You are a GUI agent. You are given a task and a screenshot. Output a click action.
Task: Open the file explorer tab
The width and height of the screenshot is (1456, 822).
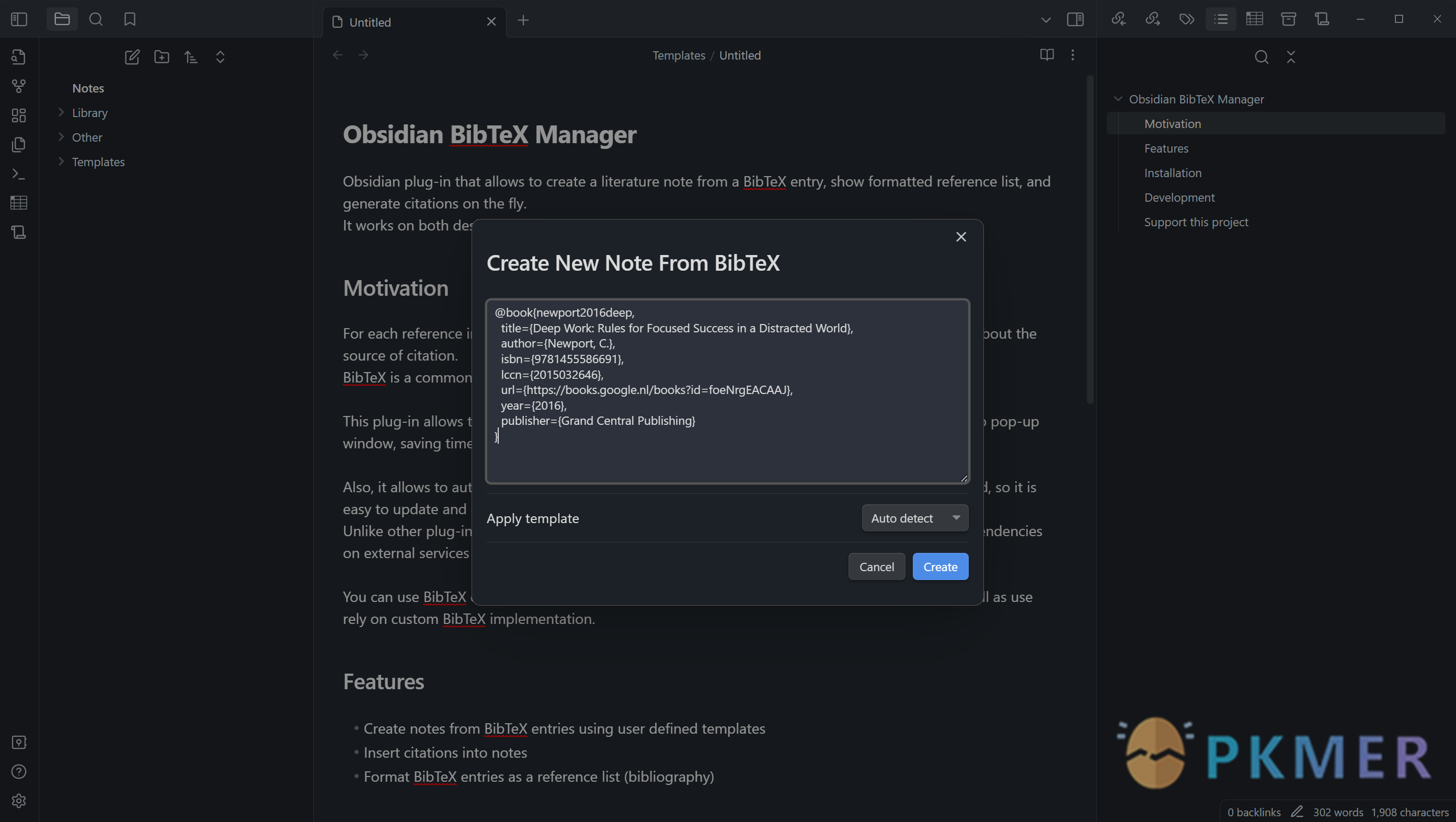[62, 20]
